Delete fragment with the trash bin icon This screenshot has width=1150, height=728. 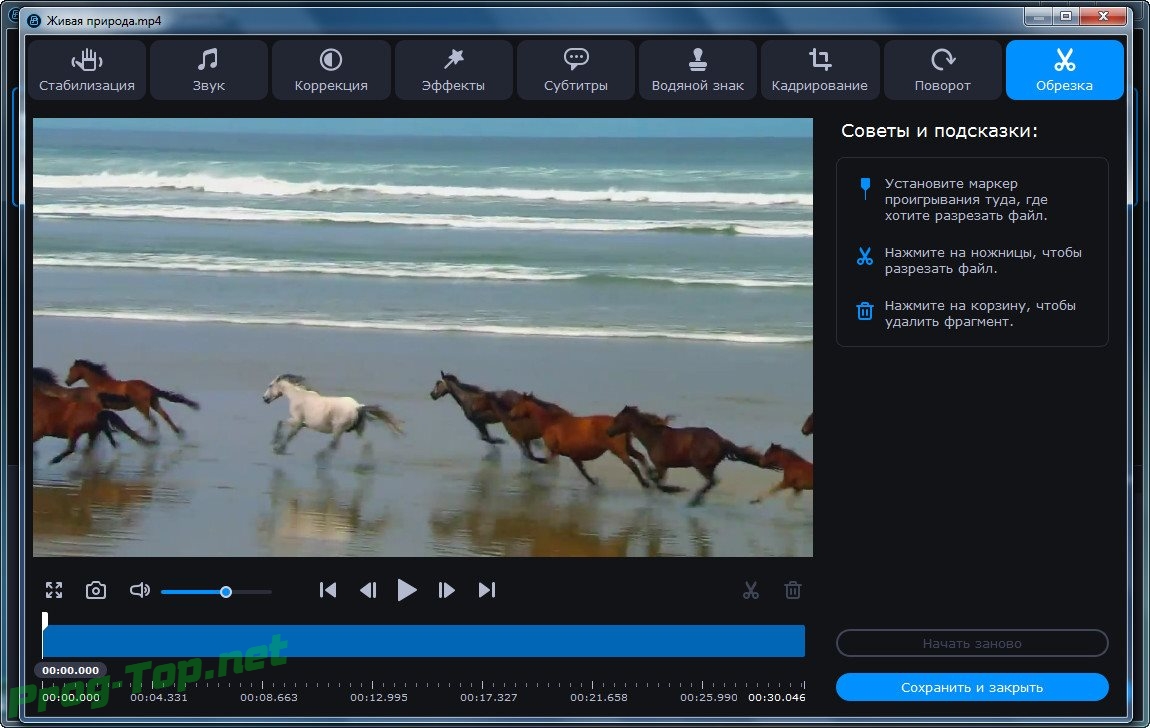click(x=793, y=590)
